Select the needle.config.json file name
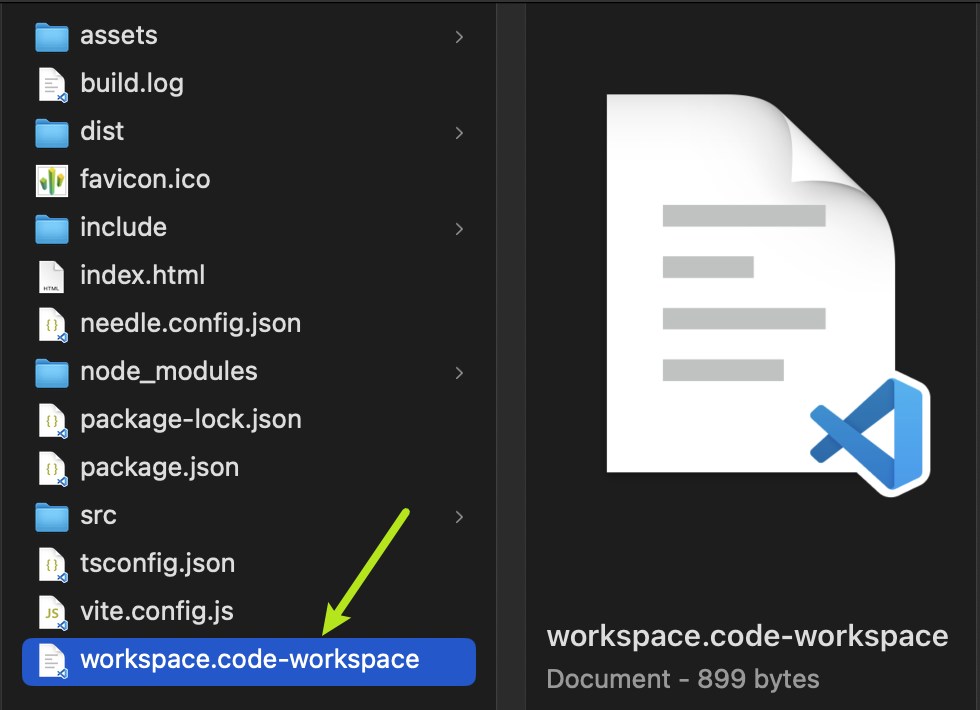This screenshot has width=980, height=710. click(x=191, y=324)
